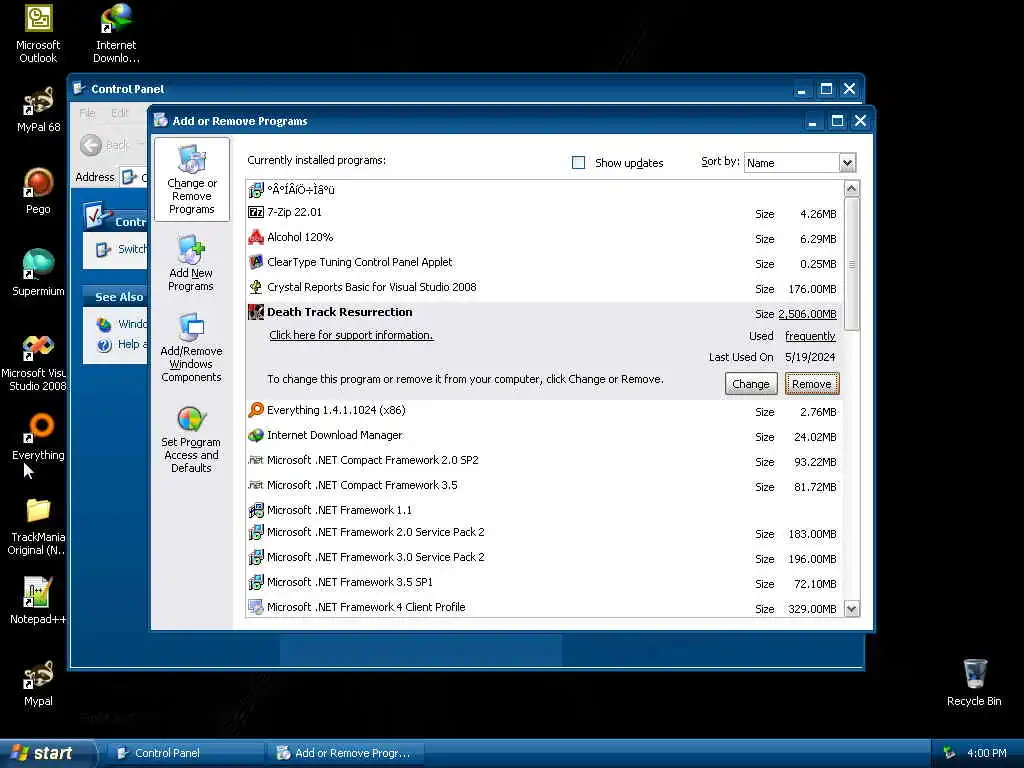Screen dimensions: 1024x768
Task: Select Everything 1.4.1.1024 program icon
Action: point(256,410)
